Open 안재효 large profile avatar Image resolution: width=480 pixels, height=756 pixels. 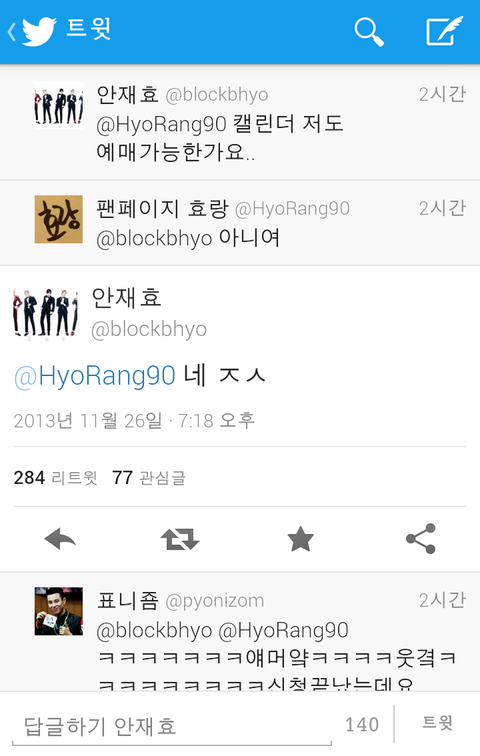pyautogui.click(x=45, y=312)
